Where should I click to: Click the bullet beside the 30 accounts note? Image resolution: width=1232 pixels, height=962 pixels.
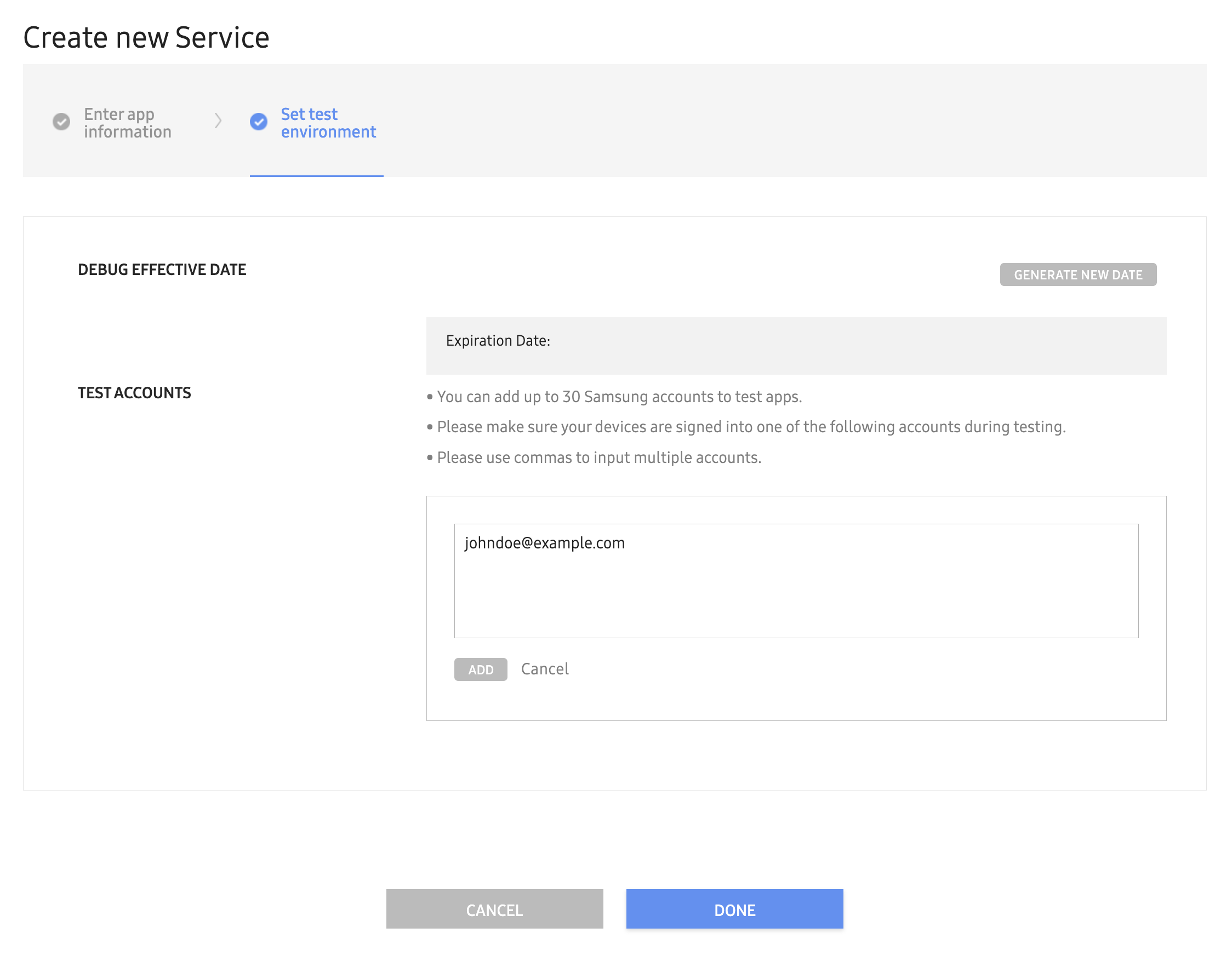point(430,397)
